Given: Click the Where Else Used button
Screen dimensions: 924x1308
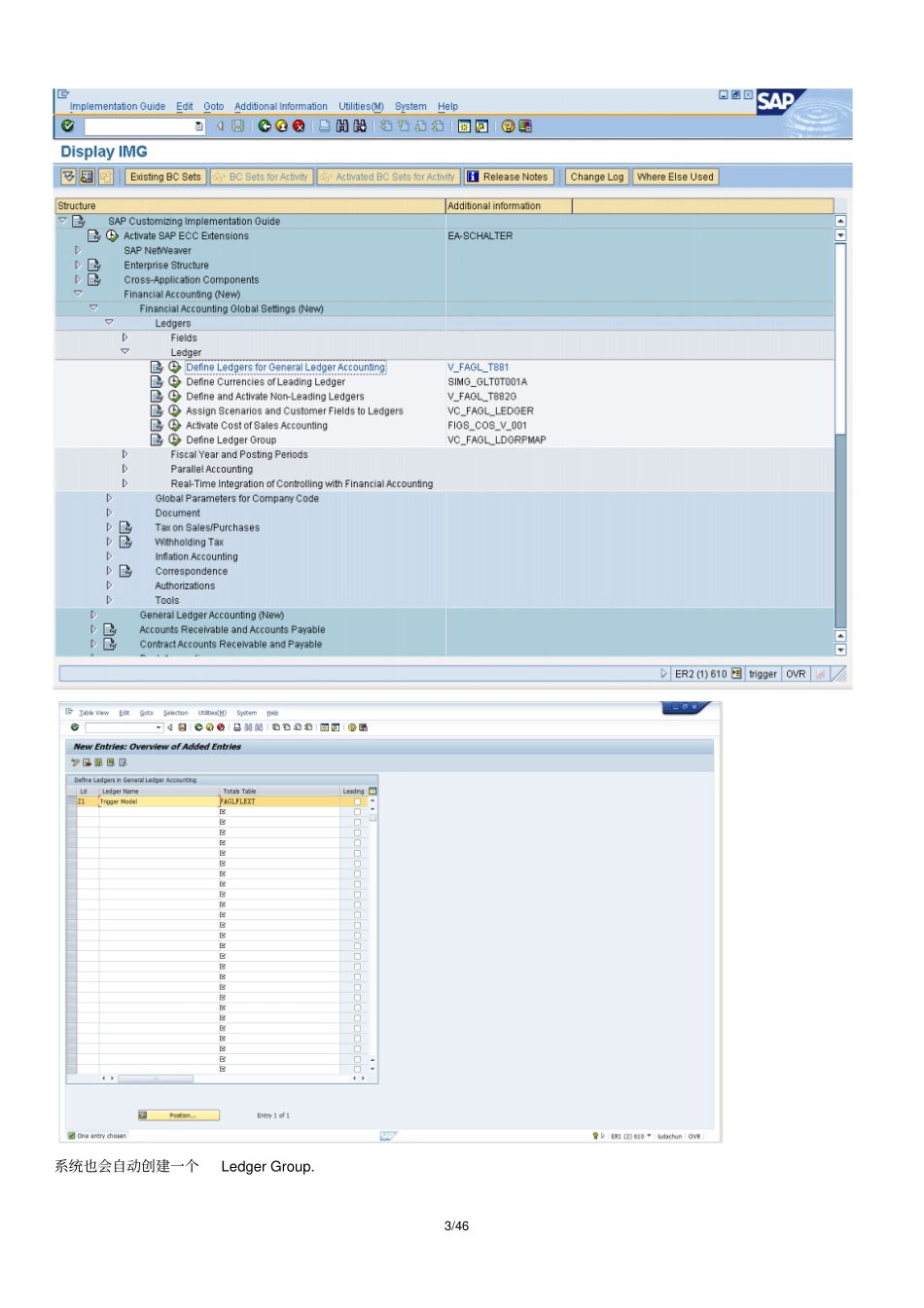Looking at the screenshot, I should [675, 177].
